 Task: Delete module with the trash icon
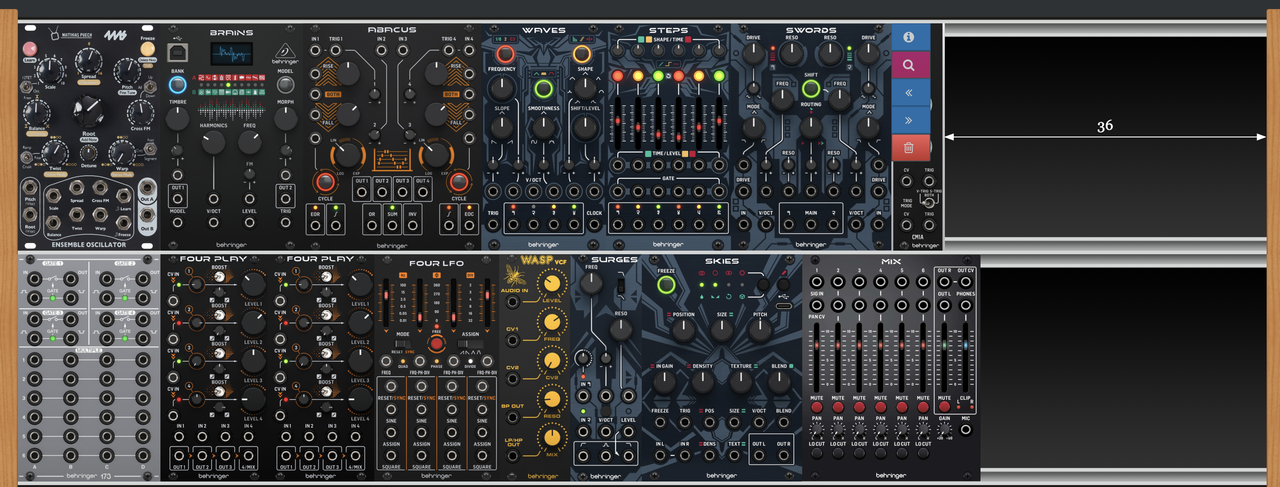point(910,147)
